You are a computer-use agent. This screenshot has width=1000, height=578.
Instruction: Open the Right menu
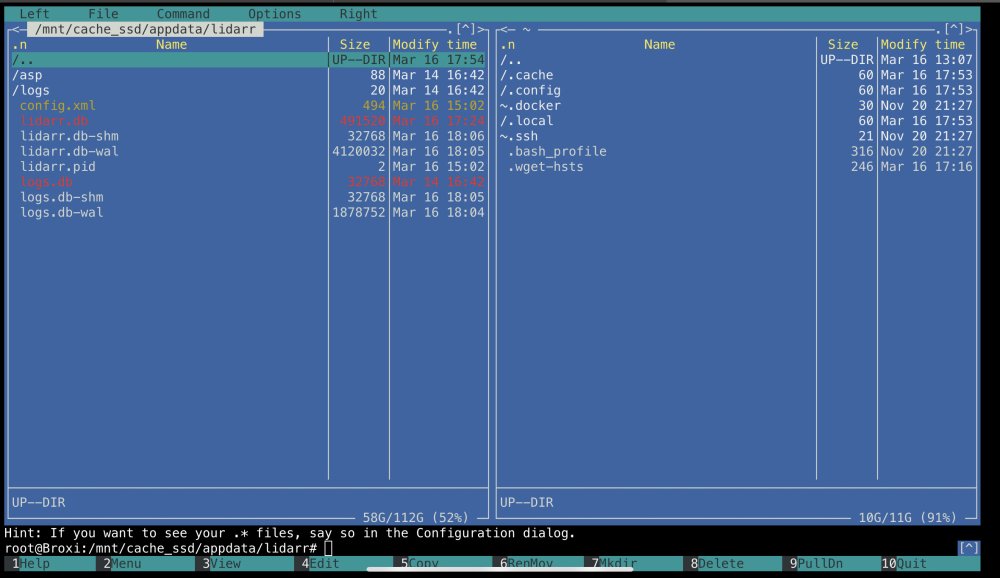pos(358,14)
